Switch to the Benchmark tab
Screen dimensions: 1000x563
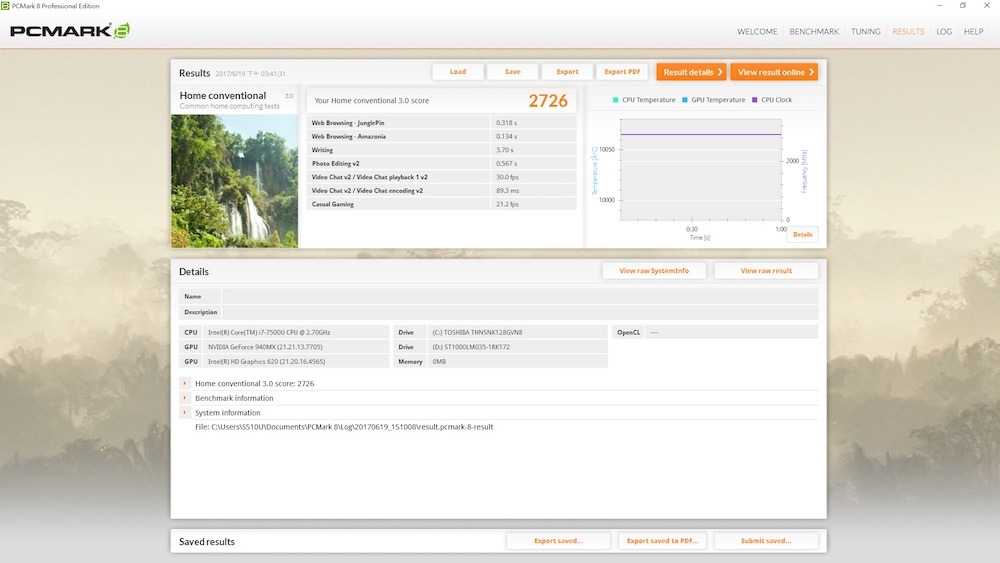coord(814,32)
